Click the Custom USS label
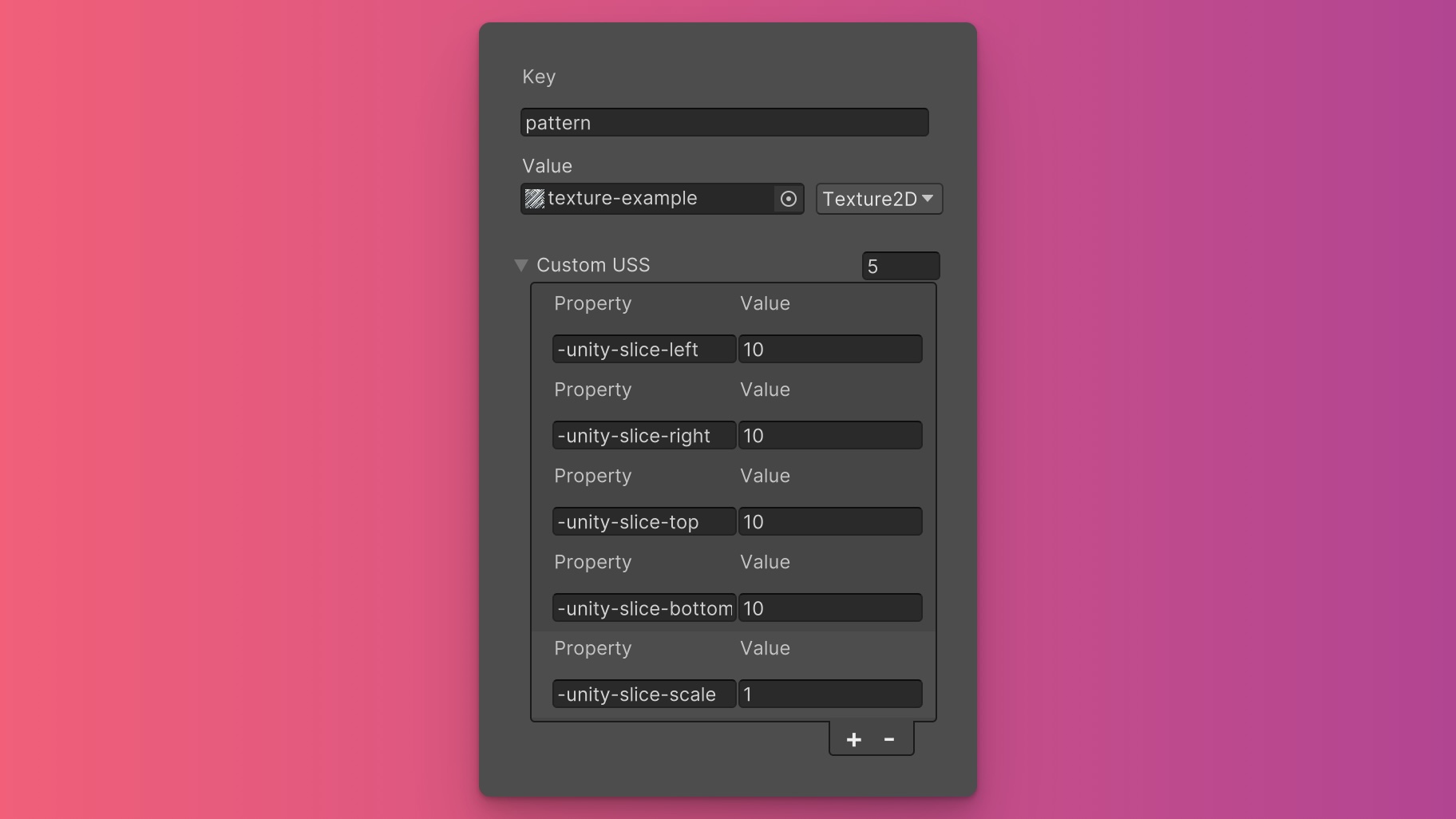1456x819 pixels. pyautogui.click(x=593, y=265)
